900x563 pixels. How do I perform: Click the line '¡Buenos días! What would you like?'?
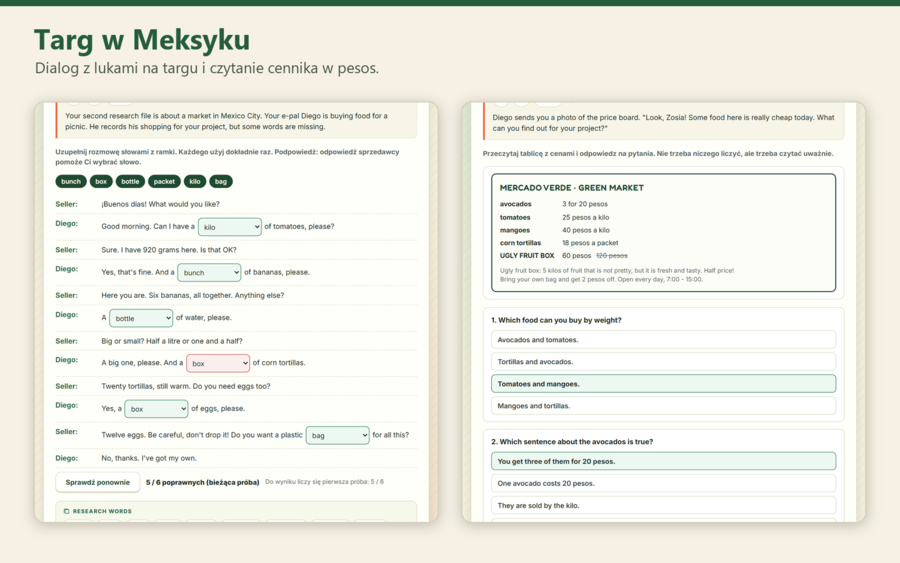pyautogui.click(x=160, y=204)
